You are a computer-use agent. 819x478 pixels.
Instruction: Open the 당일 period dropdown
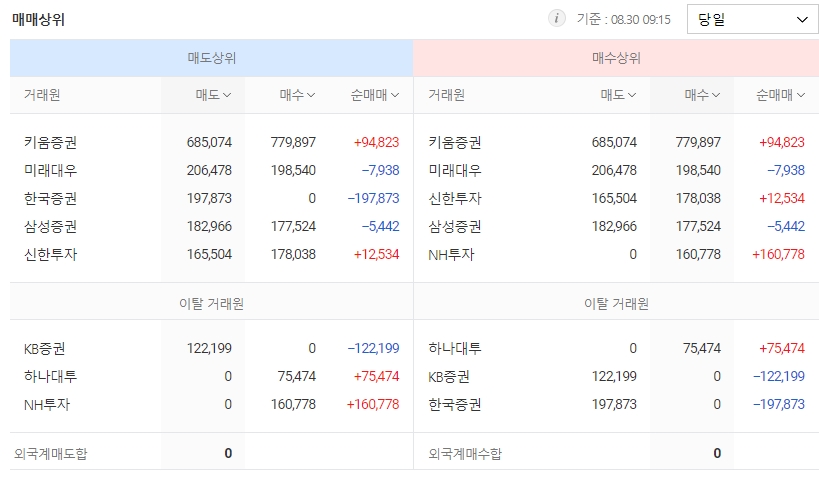tap(753, 19)
